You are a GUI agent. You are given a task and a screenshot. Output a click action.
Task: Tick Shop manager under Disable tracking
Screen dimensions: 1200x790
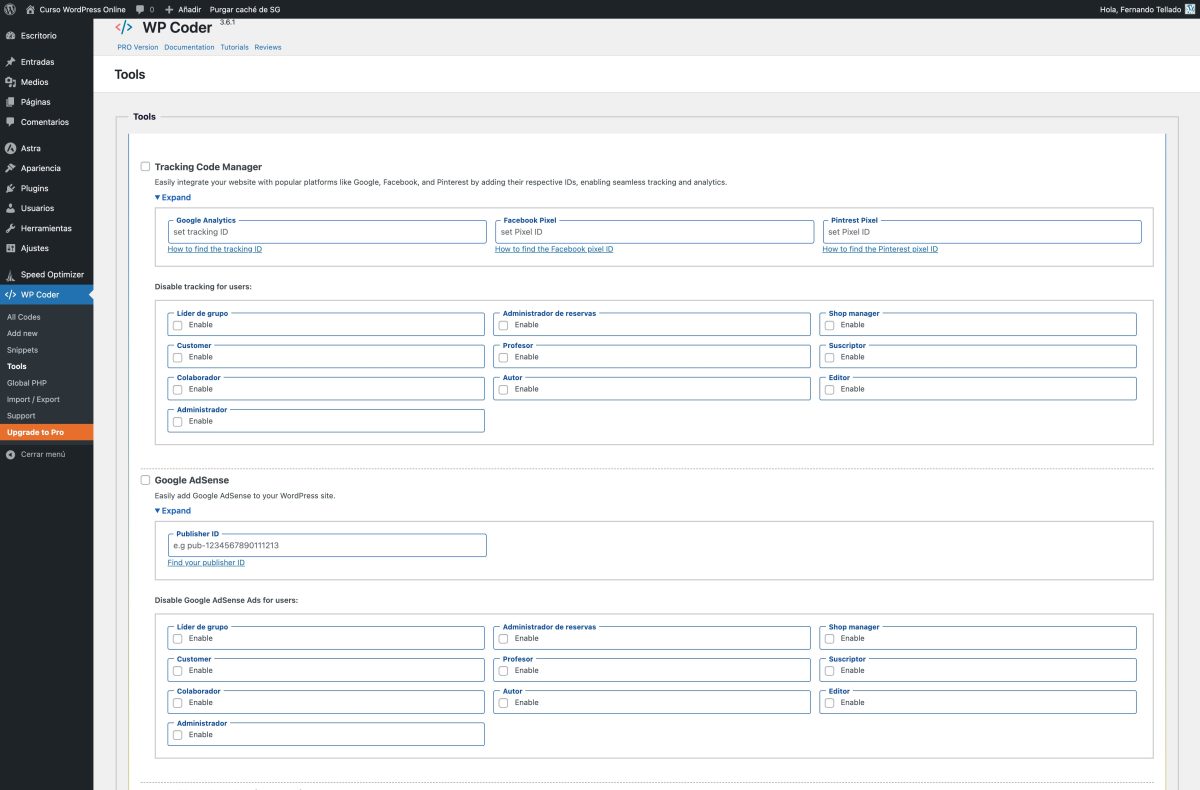coord(829,325)
